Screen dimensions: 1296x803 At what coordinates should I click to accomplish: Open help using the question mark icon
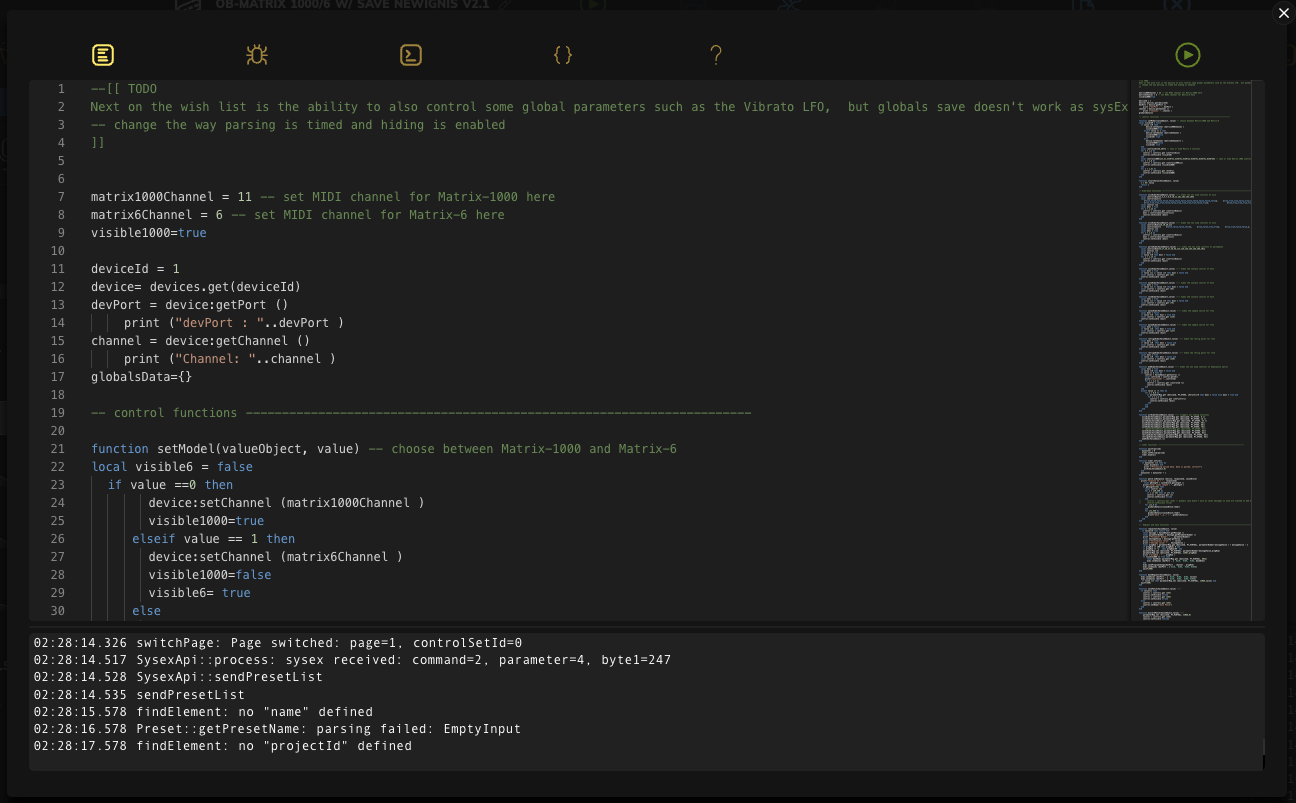click(716, 55)
